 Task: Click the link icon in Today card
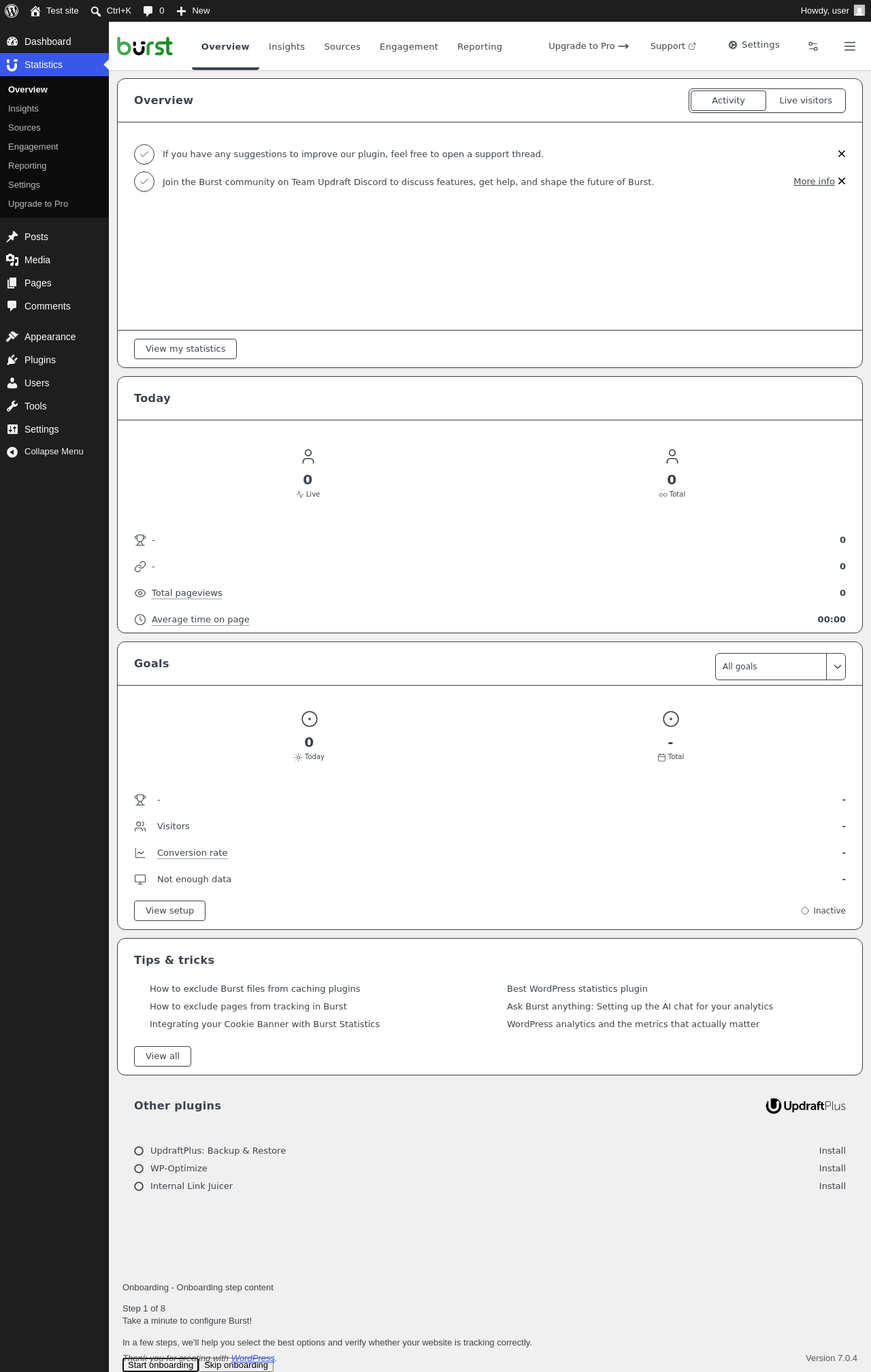(140, 567)
